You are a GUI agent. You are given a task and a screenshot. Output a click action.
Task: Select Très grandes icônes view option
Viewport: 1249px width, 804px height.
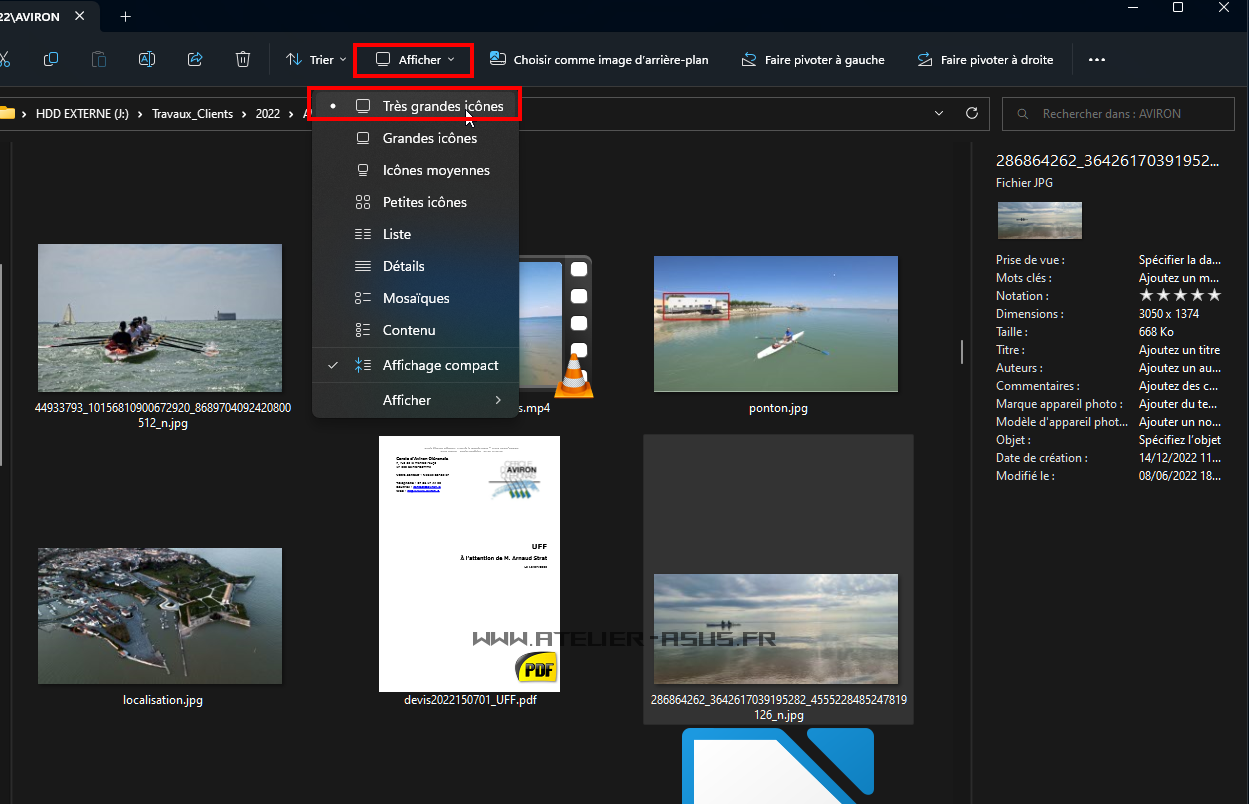442,106
